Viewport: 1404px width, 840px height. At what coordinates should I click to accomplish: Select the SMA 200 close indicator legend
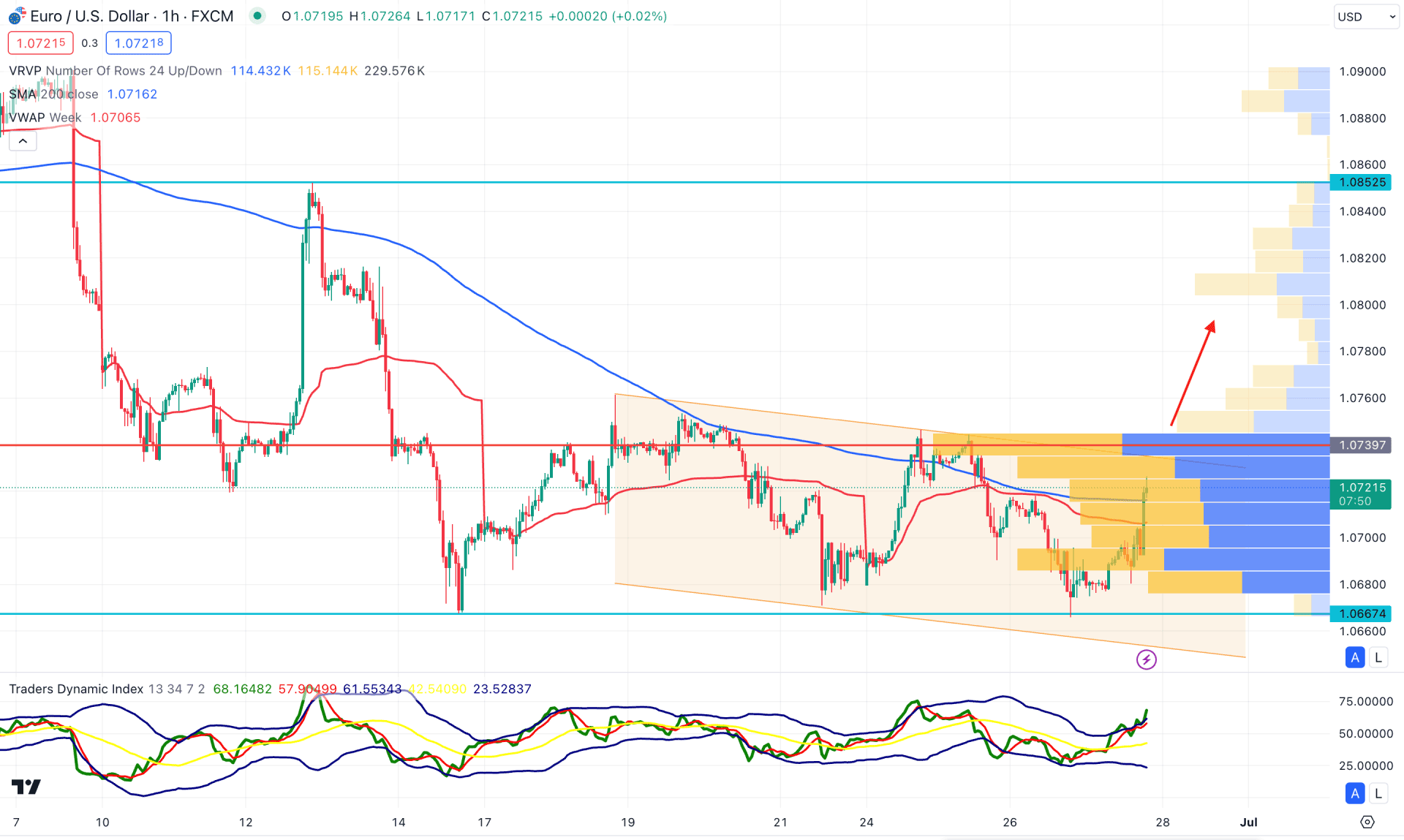tap(53, 94)
